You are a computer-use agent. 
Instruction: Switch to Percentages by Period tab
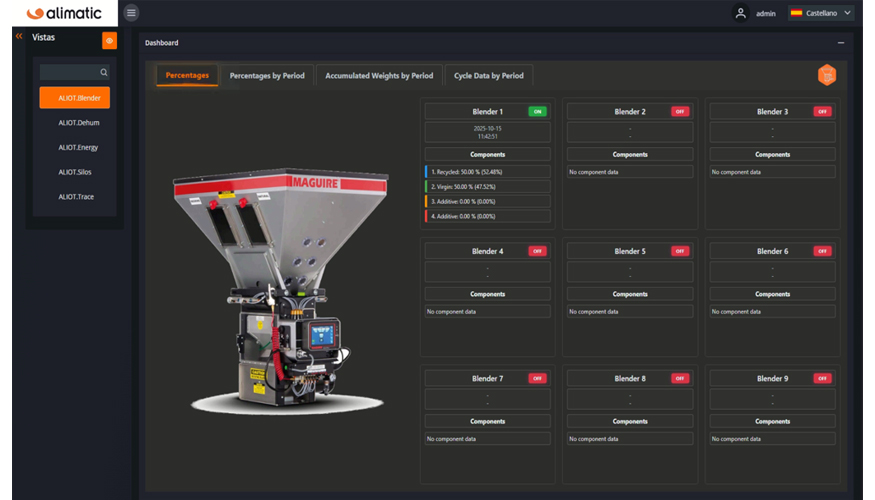coord(267,75)
